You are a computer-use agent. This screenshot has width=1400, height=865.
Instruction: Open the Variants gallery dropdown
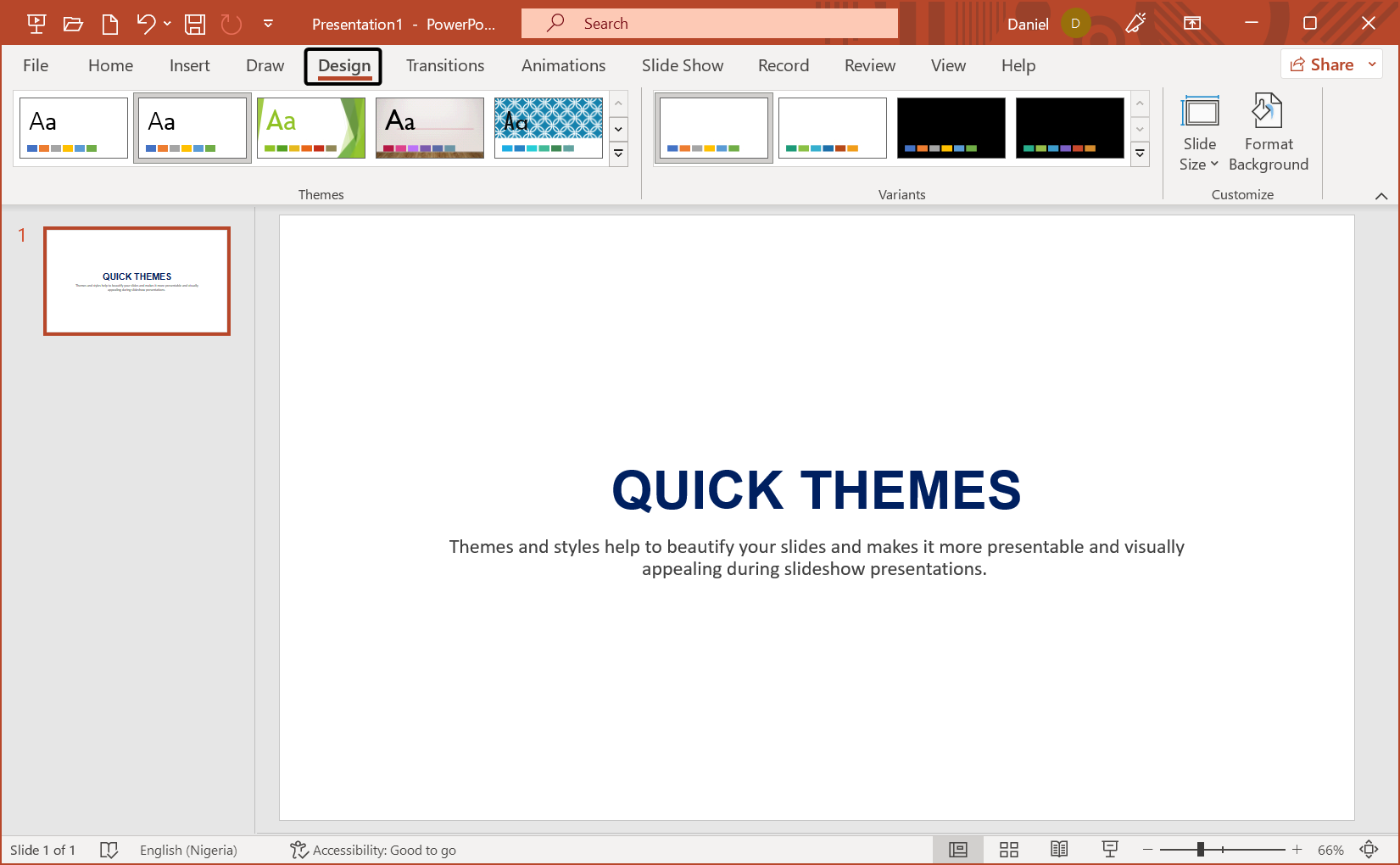click(x=1140, y=153)
